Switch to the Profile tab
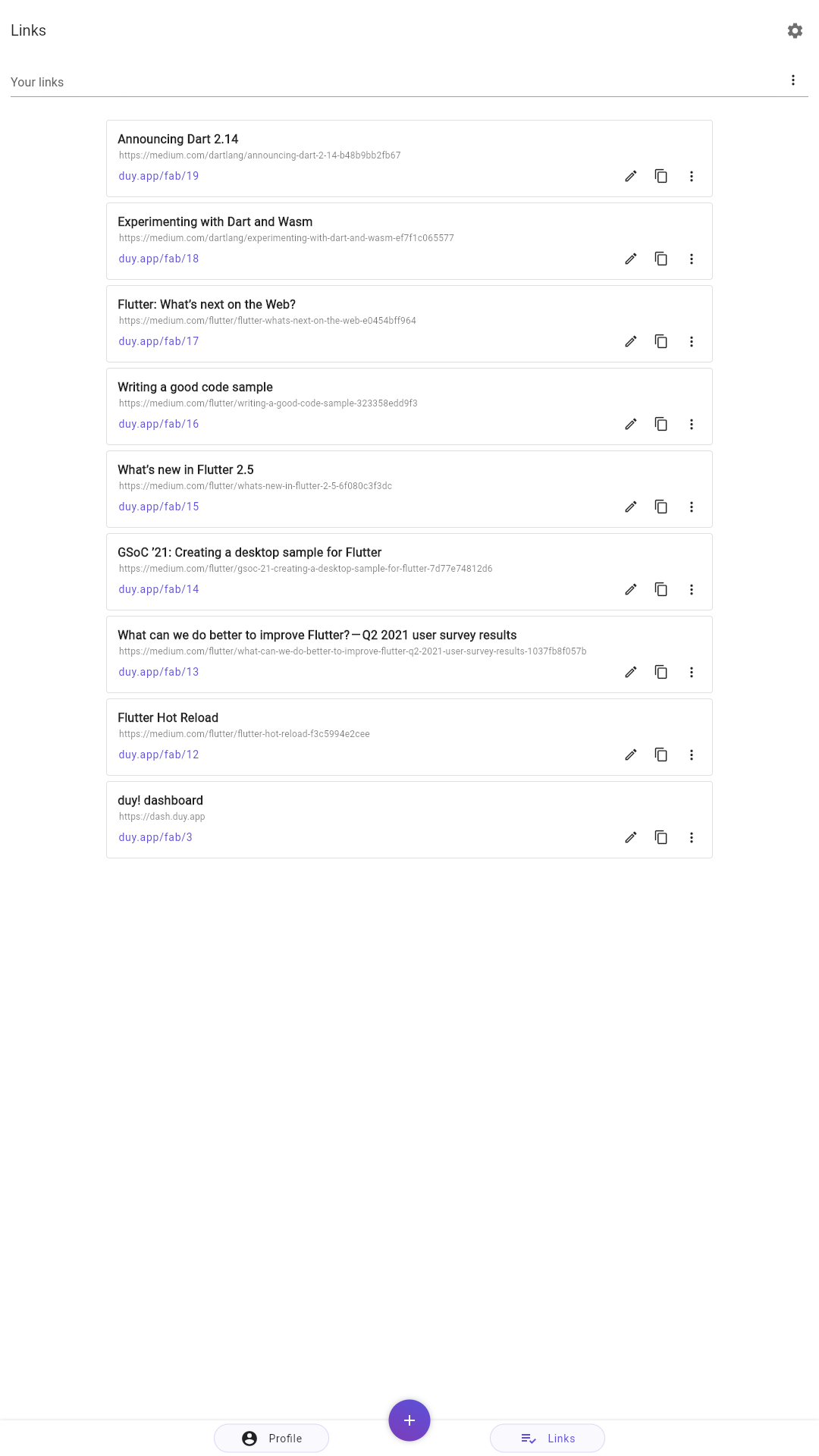Viewport: 819px width, 1456px height. click(x=271, y=1438)
